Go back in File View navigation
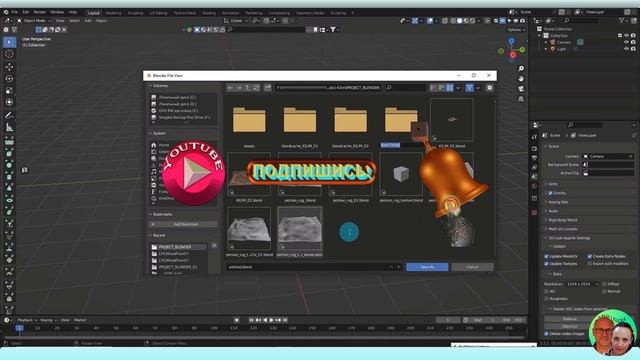 coord(231,87)
